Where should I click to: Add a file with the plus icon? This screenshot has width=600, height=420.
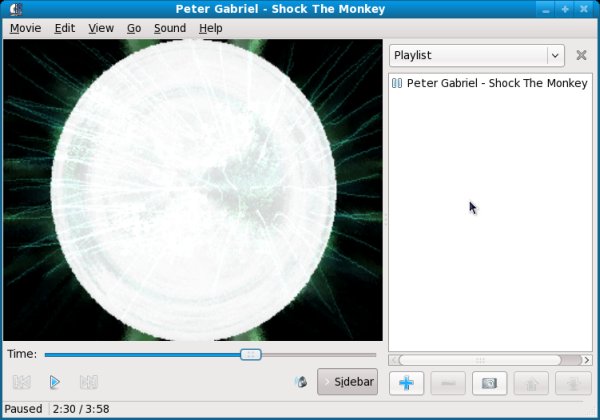(406, 383)
